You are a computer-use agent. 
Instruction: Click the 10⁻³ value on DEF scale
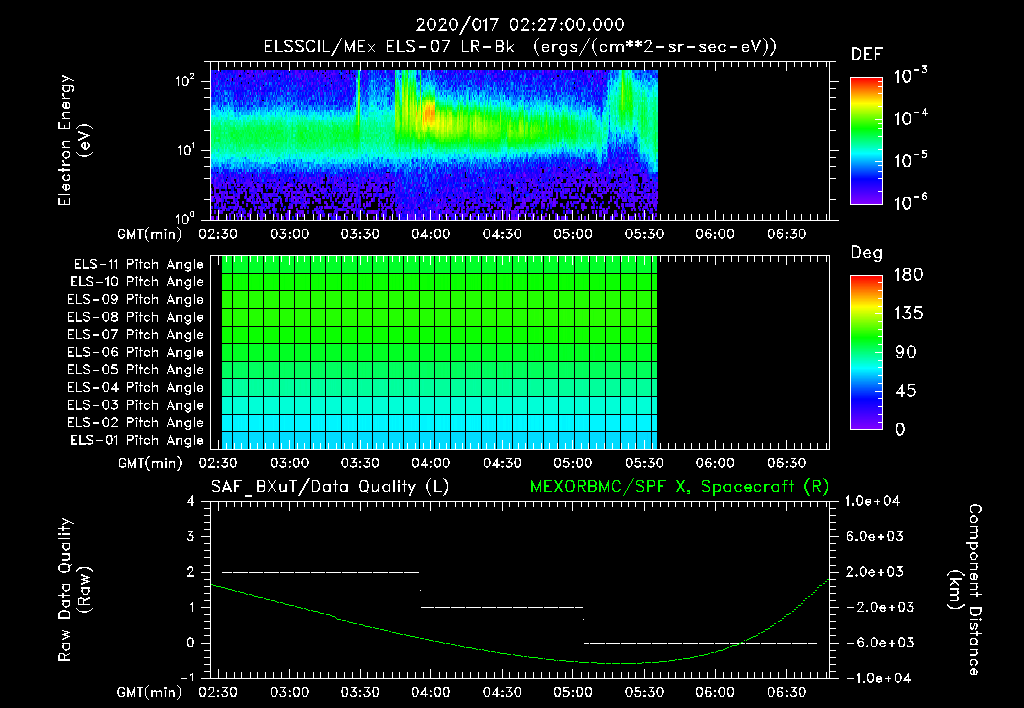pyautogui.click(x=910, y=76)
